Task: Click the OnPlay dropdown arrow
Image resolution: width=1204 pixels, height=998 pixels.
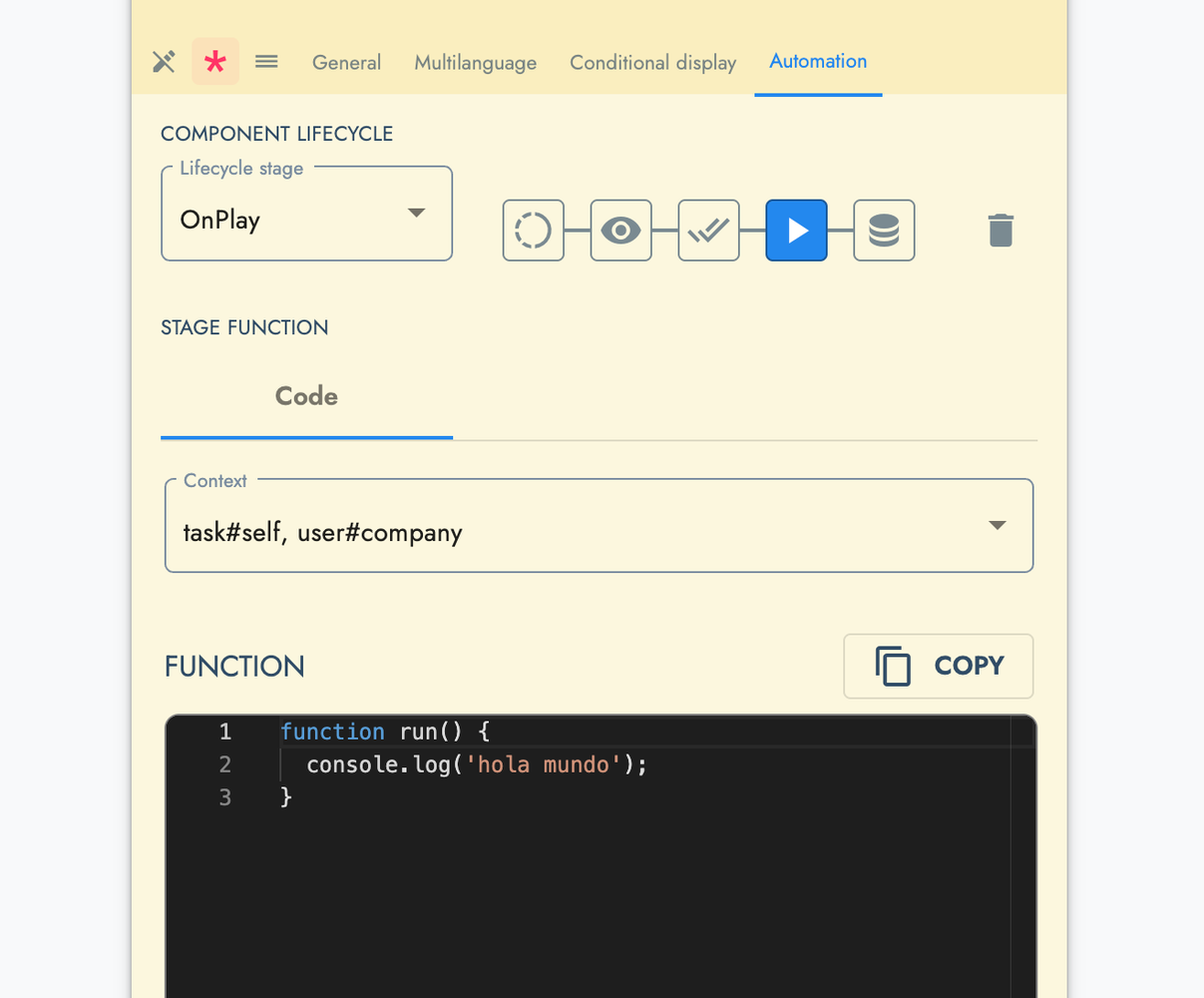Action: pos(417,213)
